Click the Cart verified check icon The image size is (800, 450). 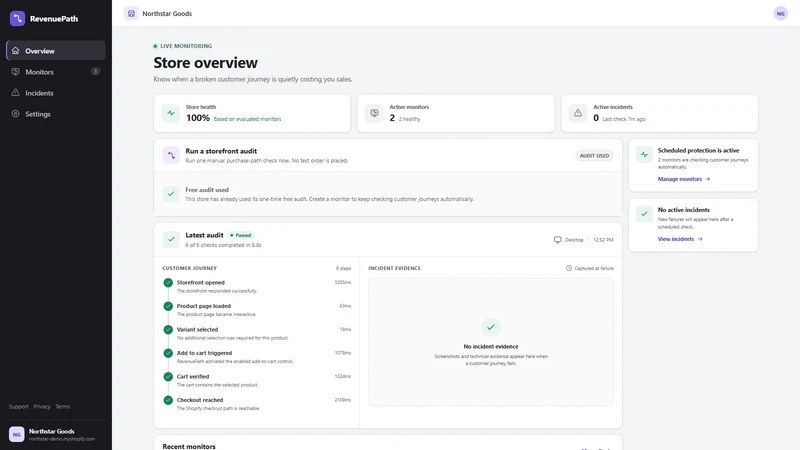pyautogui.click(x=168, y=377)
